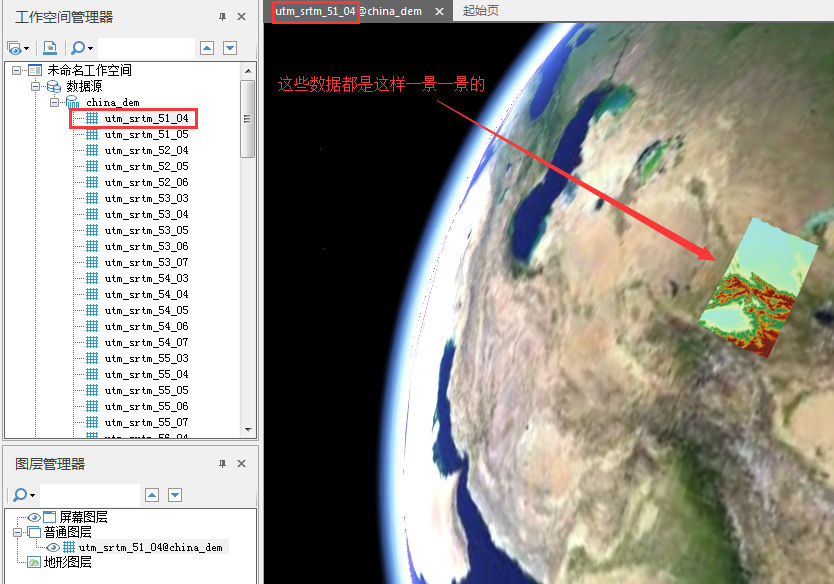Click the document icon in workspace manager toolbar

pos(50,48)
